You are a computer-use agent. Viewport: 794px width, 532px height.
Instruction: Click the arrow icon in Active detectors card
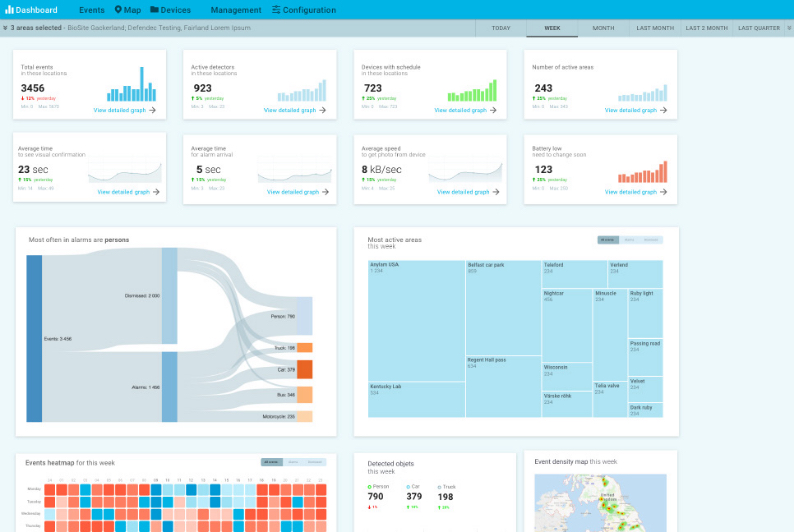coord(323,110)
